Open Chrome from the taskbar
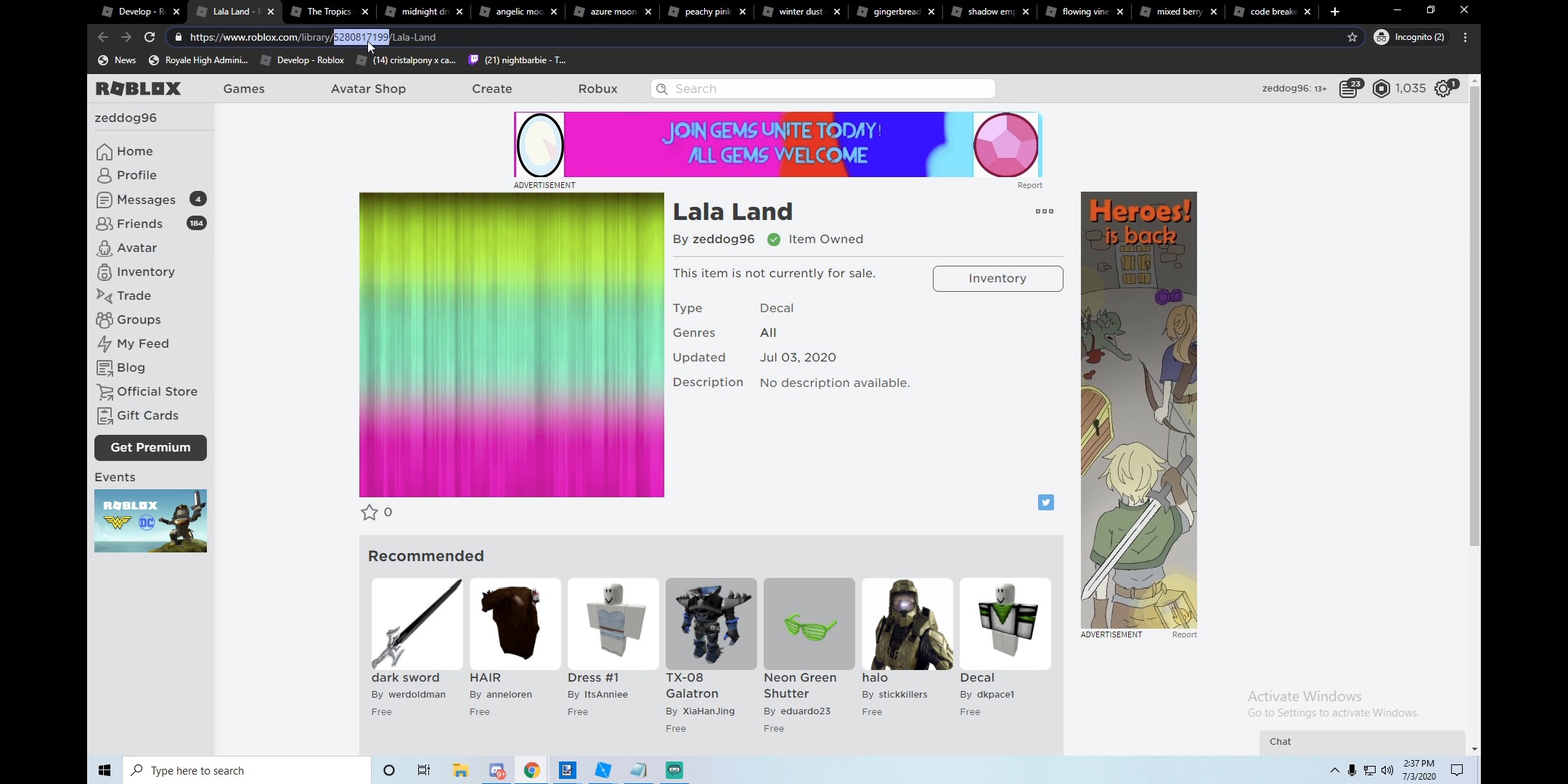Viewport: 1568px width, 784px height. point(531,770)
